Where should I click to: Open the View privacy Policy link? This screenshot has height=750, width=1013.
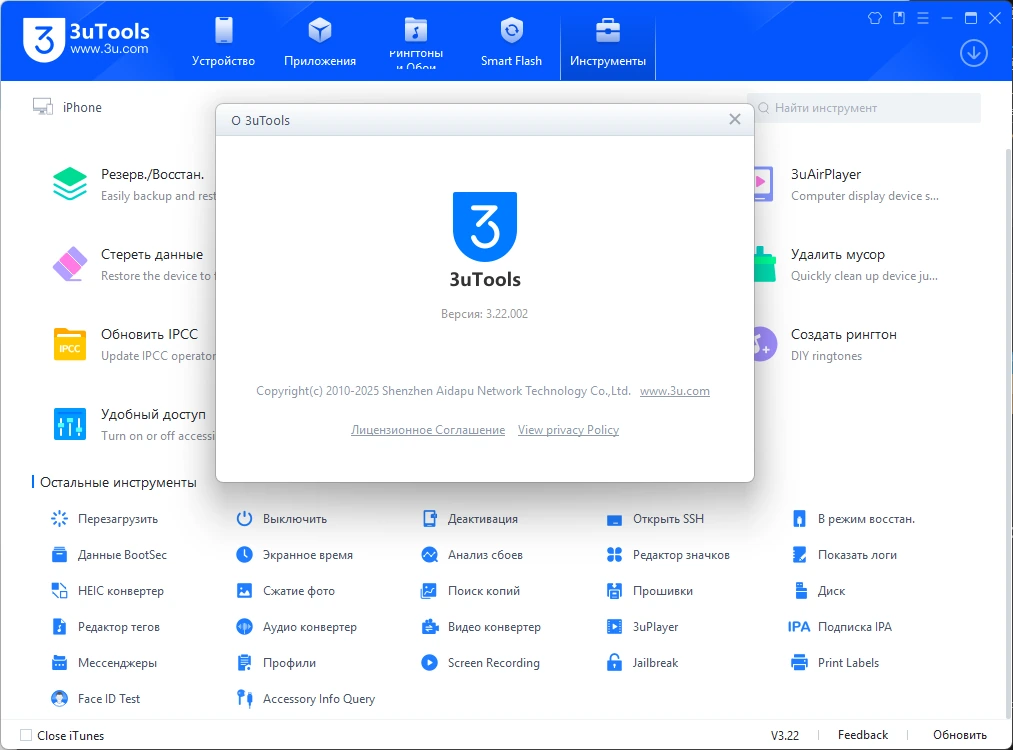569,430
